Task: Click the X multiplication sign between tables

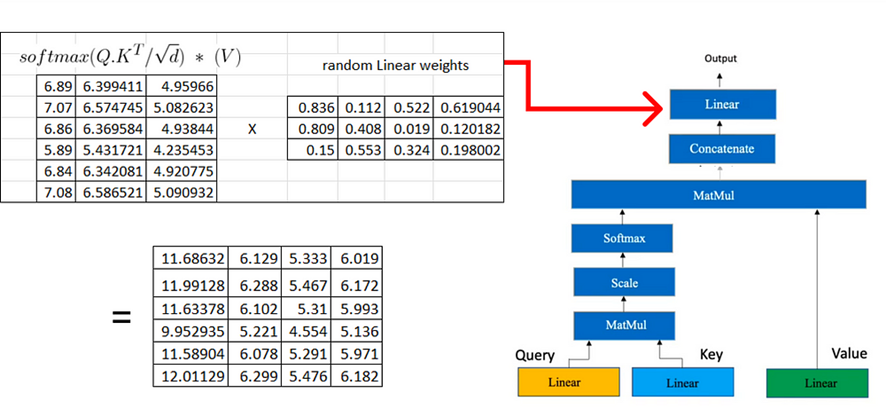Action: tap(252, 129)
